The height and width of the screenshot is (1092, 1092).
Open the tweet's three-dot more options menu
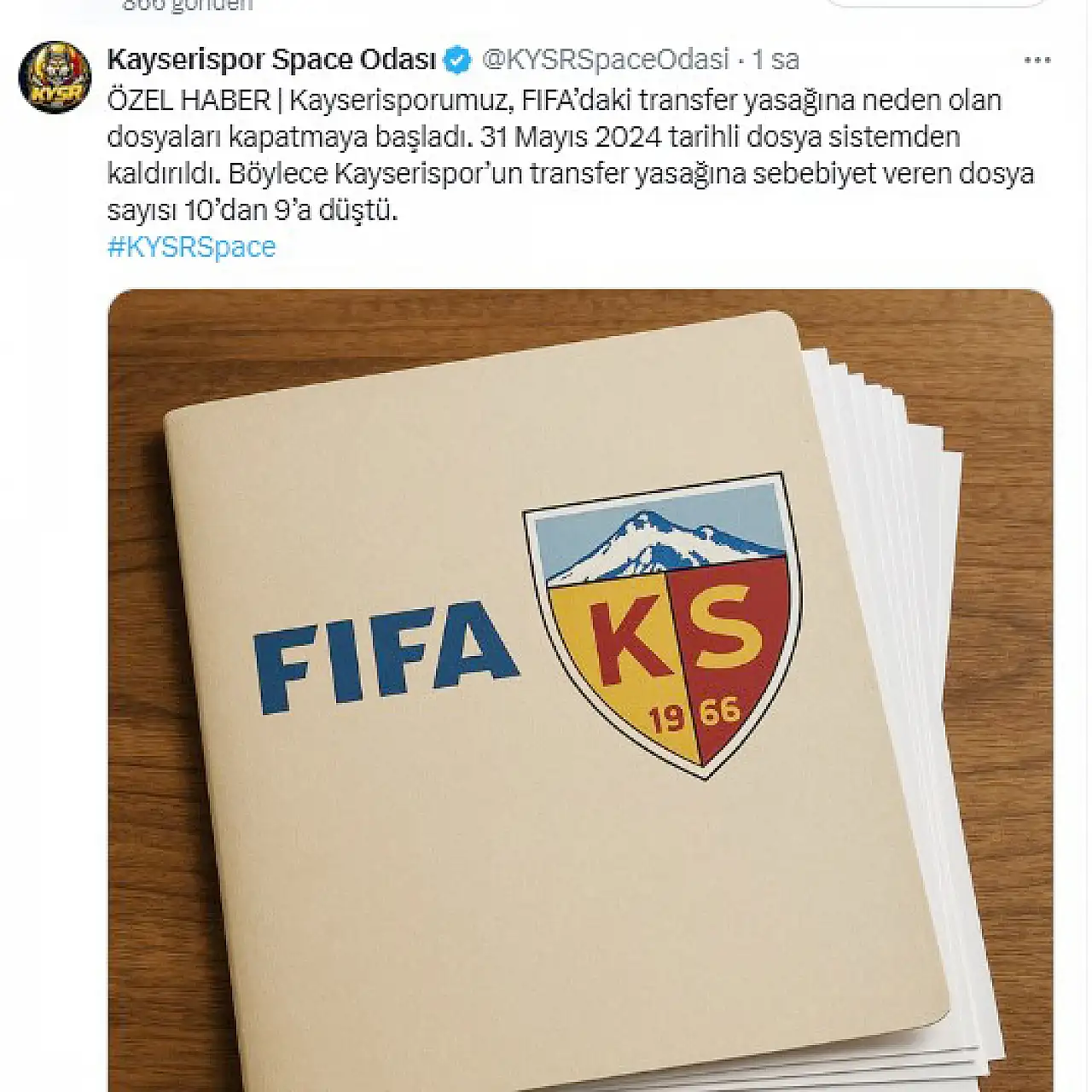[1037, 60]
